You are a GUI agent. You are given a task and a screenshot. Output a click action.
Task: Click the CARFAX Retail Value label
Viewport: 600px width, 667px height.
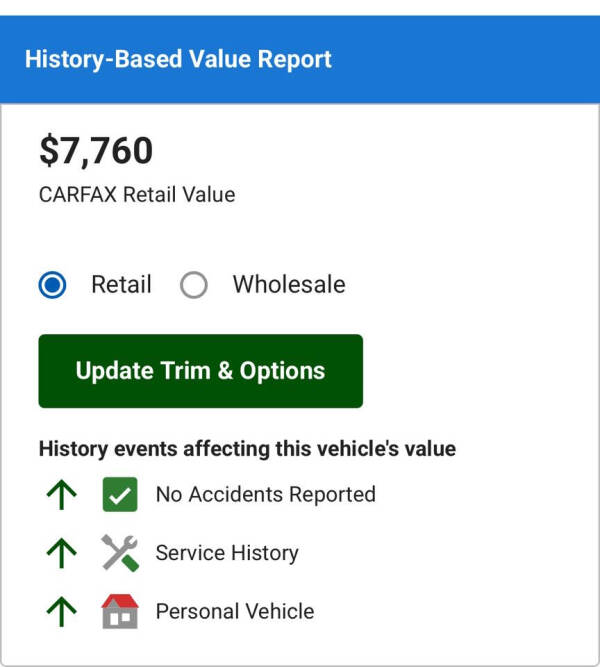tap(137, 195)
